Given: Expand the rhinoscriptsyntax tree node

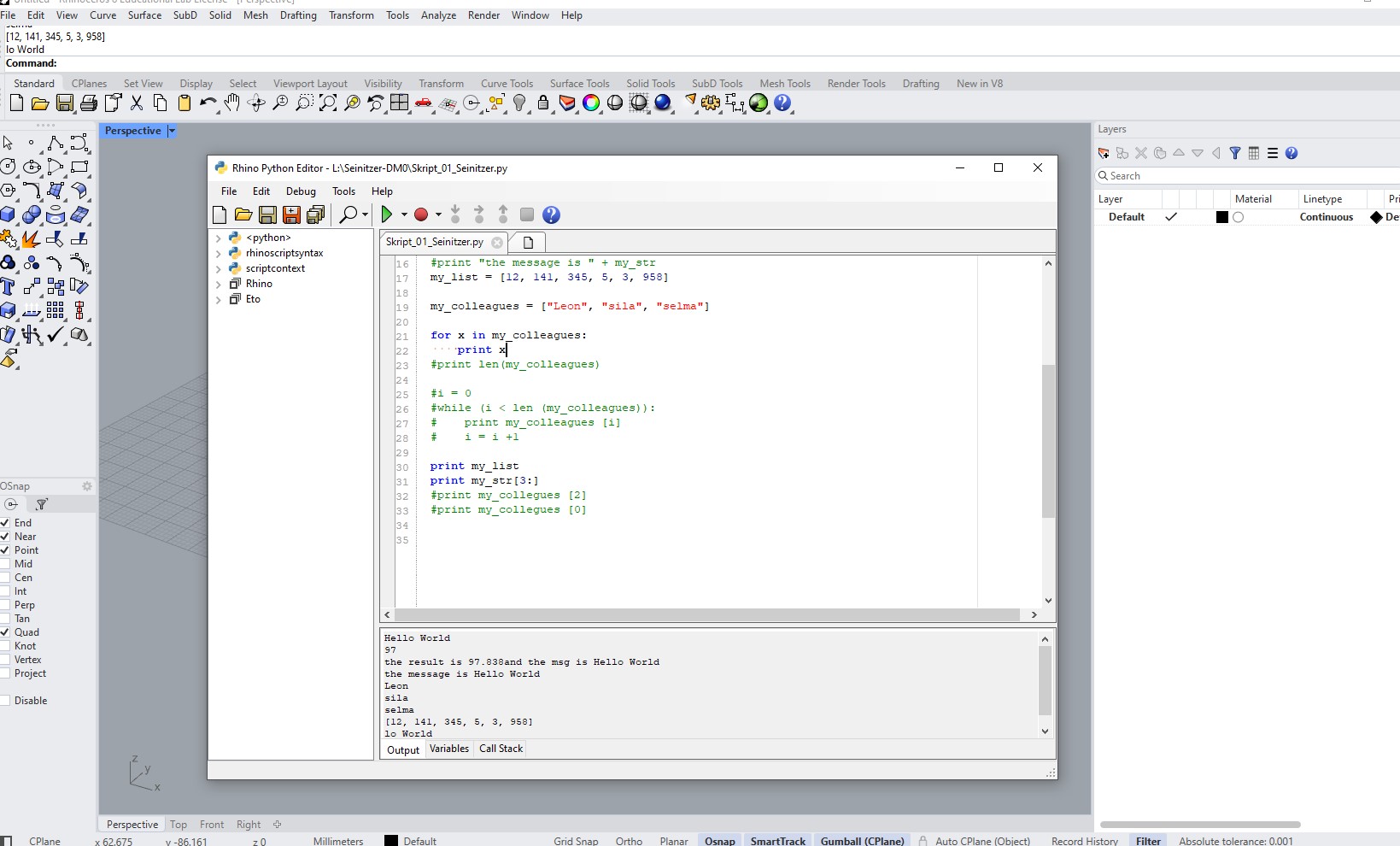Looking at the screenshot, I should coord(220,253).
